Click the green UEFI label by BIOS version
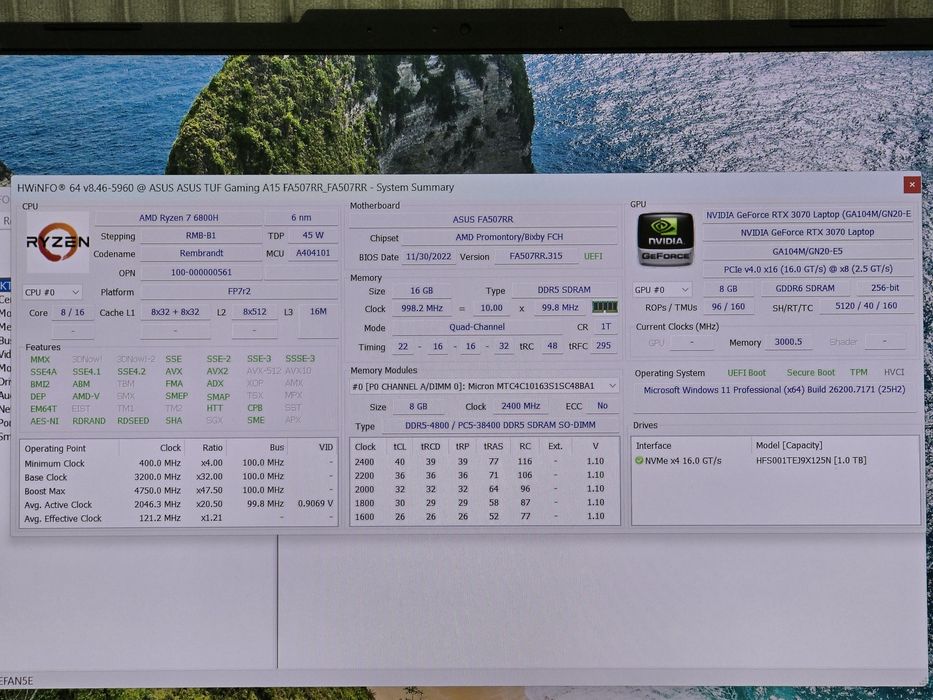This screenshot has width=933, height=700. [593, 256]
